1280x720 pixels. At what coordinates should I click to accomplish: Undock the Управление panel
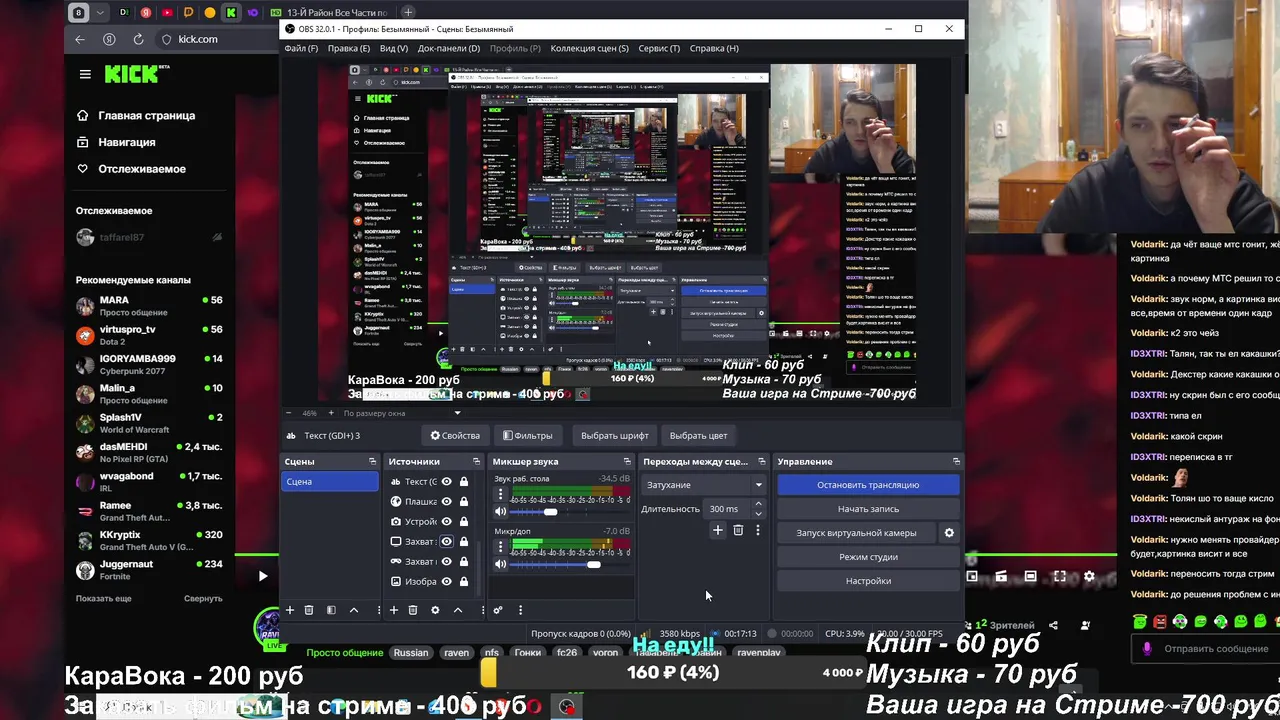[x=956, y=461]
